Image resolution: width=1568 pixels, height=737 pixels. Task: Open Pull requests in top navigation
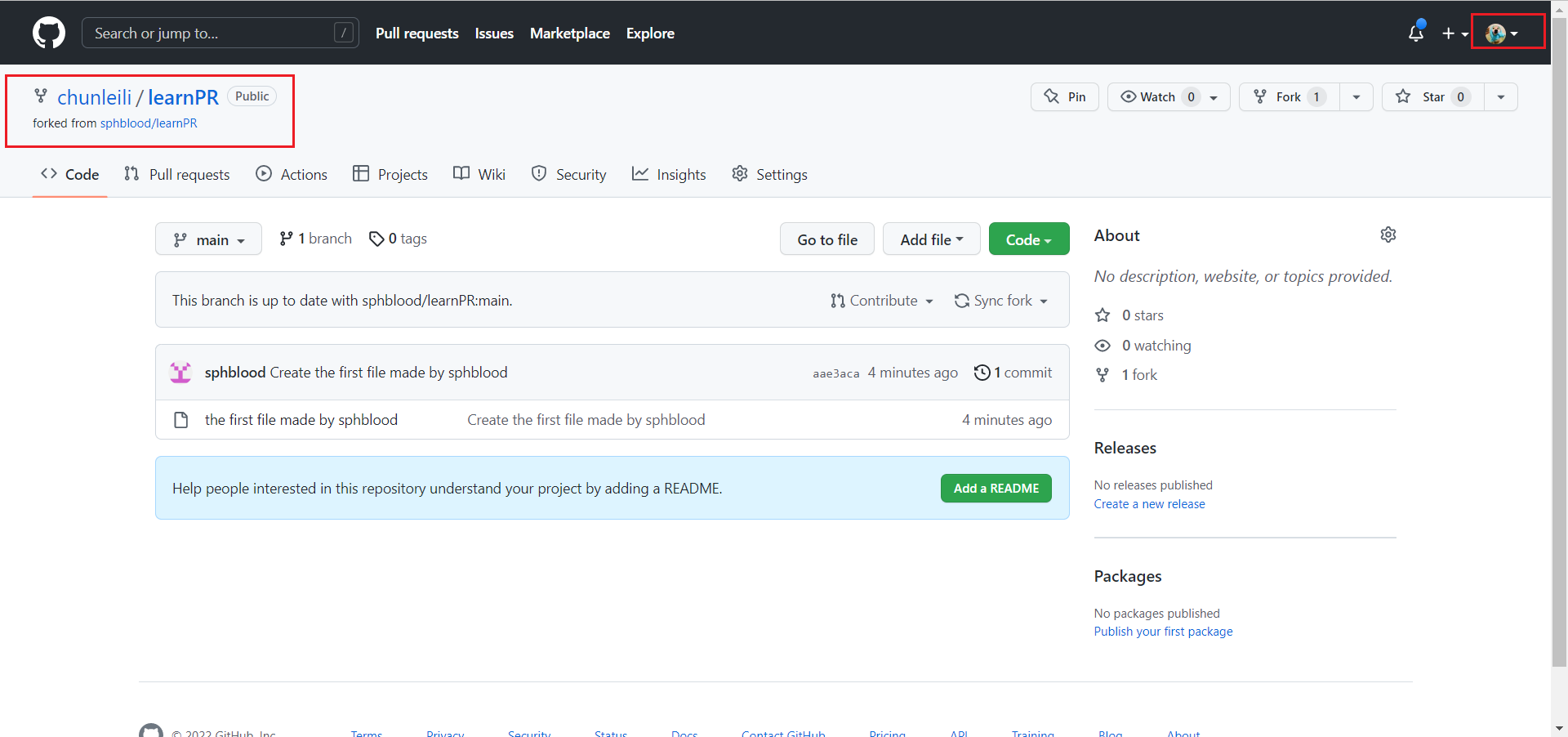(416, 33)
